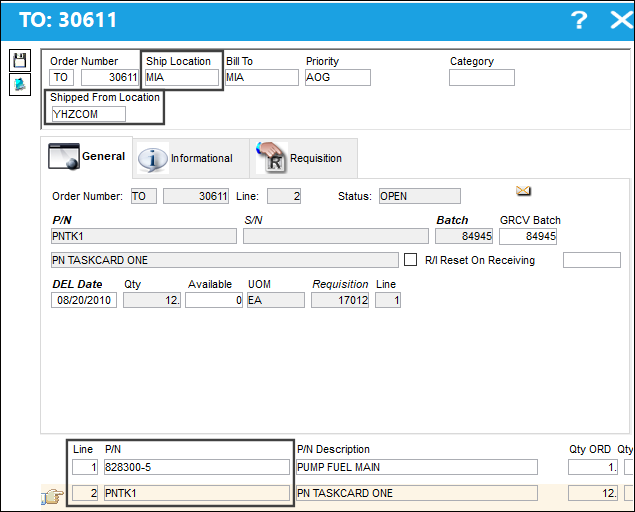
Task: Click the empty Category field
Action: click(482, 77)
